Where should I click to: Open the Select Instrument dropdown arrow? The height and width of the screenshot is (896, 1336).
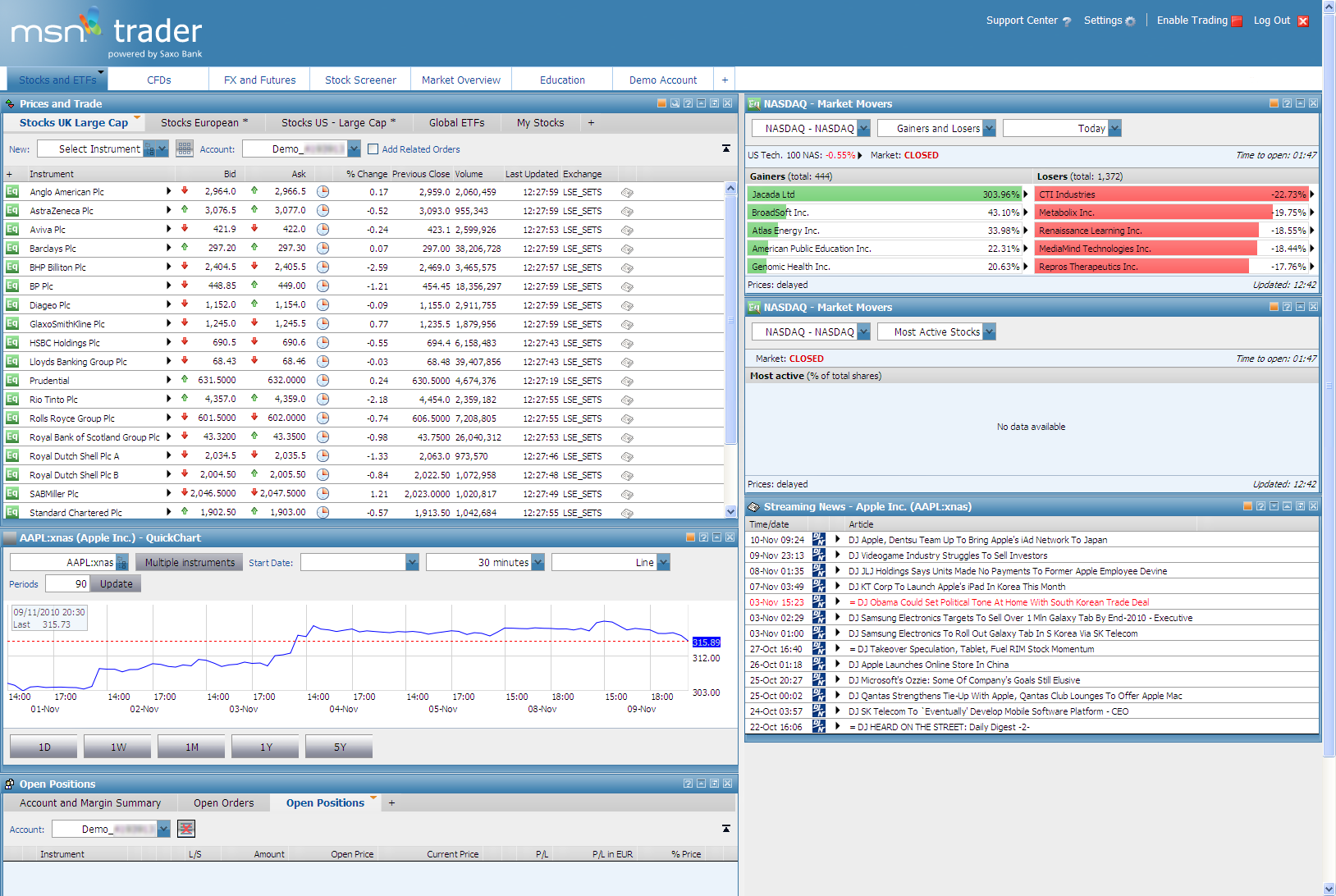162,149
